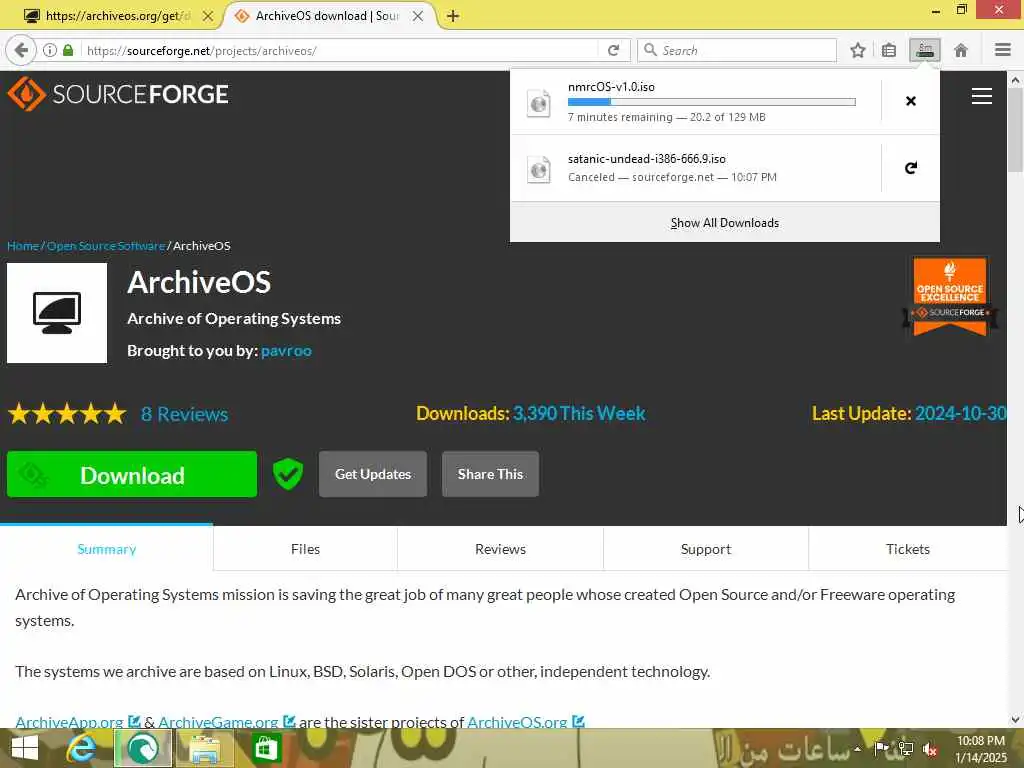
Task: Open the pavroo author link
Action: point(286,351)
